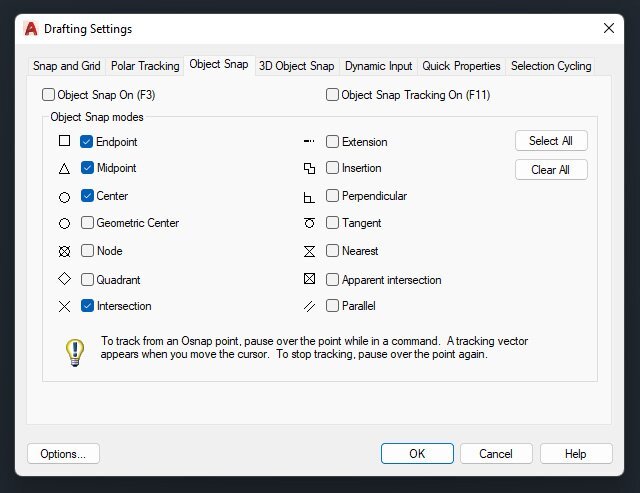Image resolution: width=640 pixels, height=493 pixels.
Task: Go to the Dynamic Input tab
Action: (x=378, y=66)
